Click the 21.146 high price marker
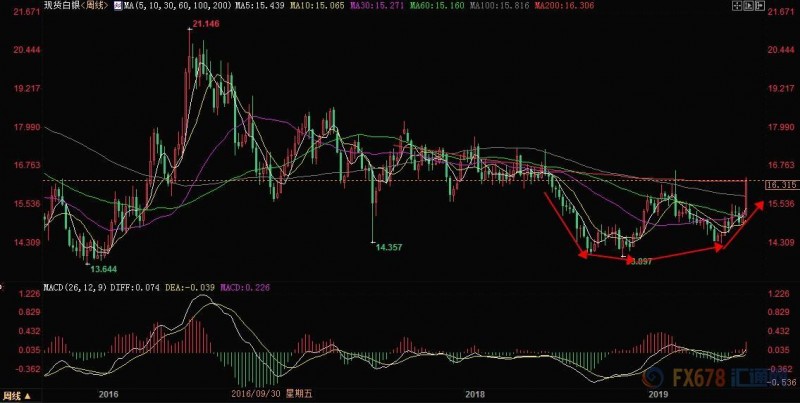Image resolution: width=800 pixels, height=403 pixels. tap(207, 23)
